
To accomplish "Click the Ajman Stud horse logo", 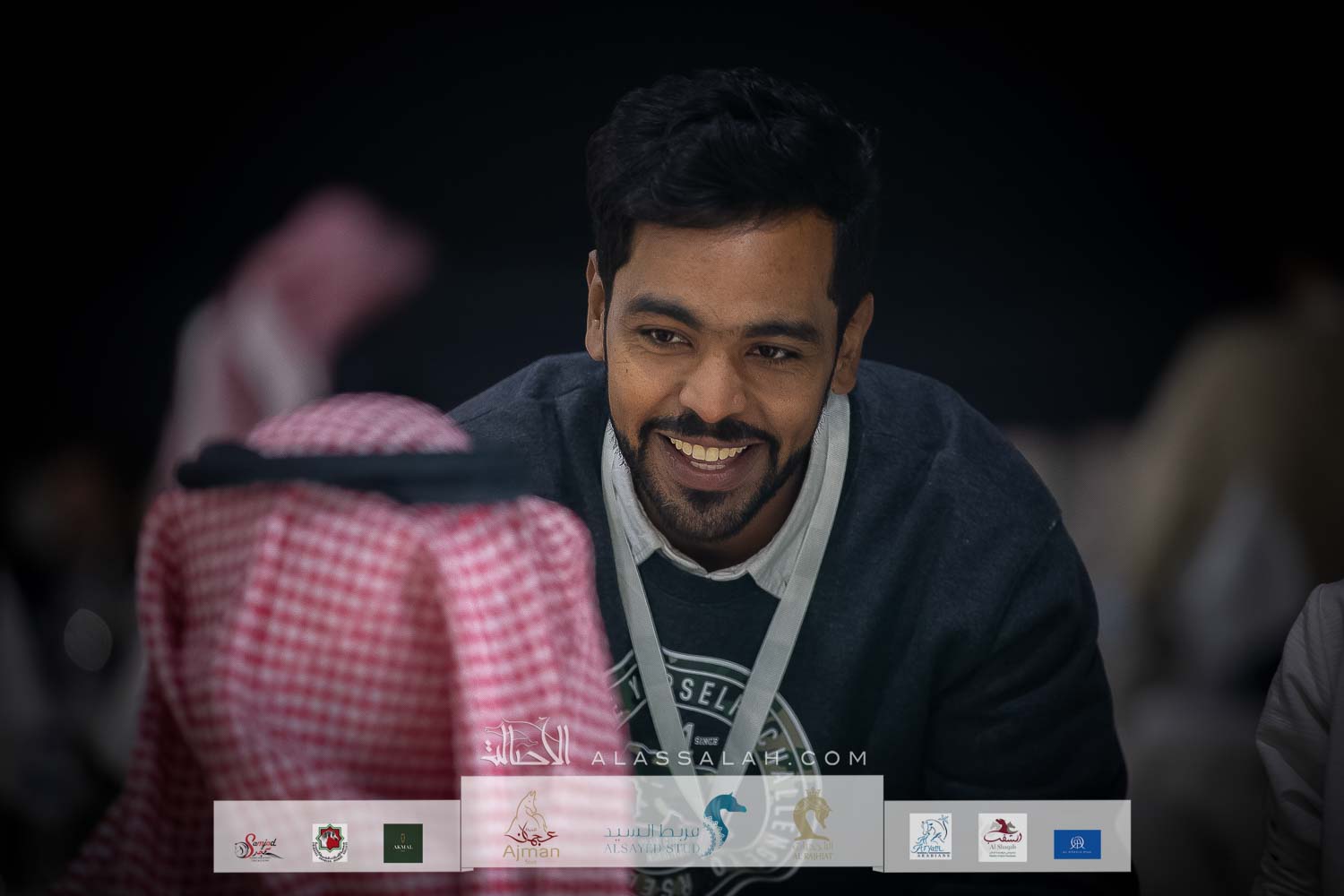I will 533,826.
